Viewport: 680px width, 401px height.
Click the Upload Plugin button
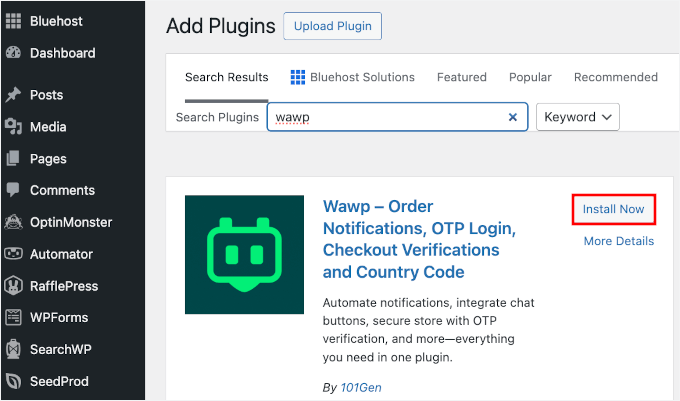pos(332,26)
